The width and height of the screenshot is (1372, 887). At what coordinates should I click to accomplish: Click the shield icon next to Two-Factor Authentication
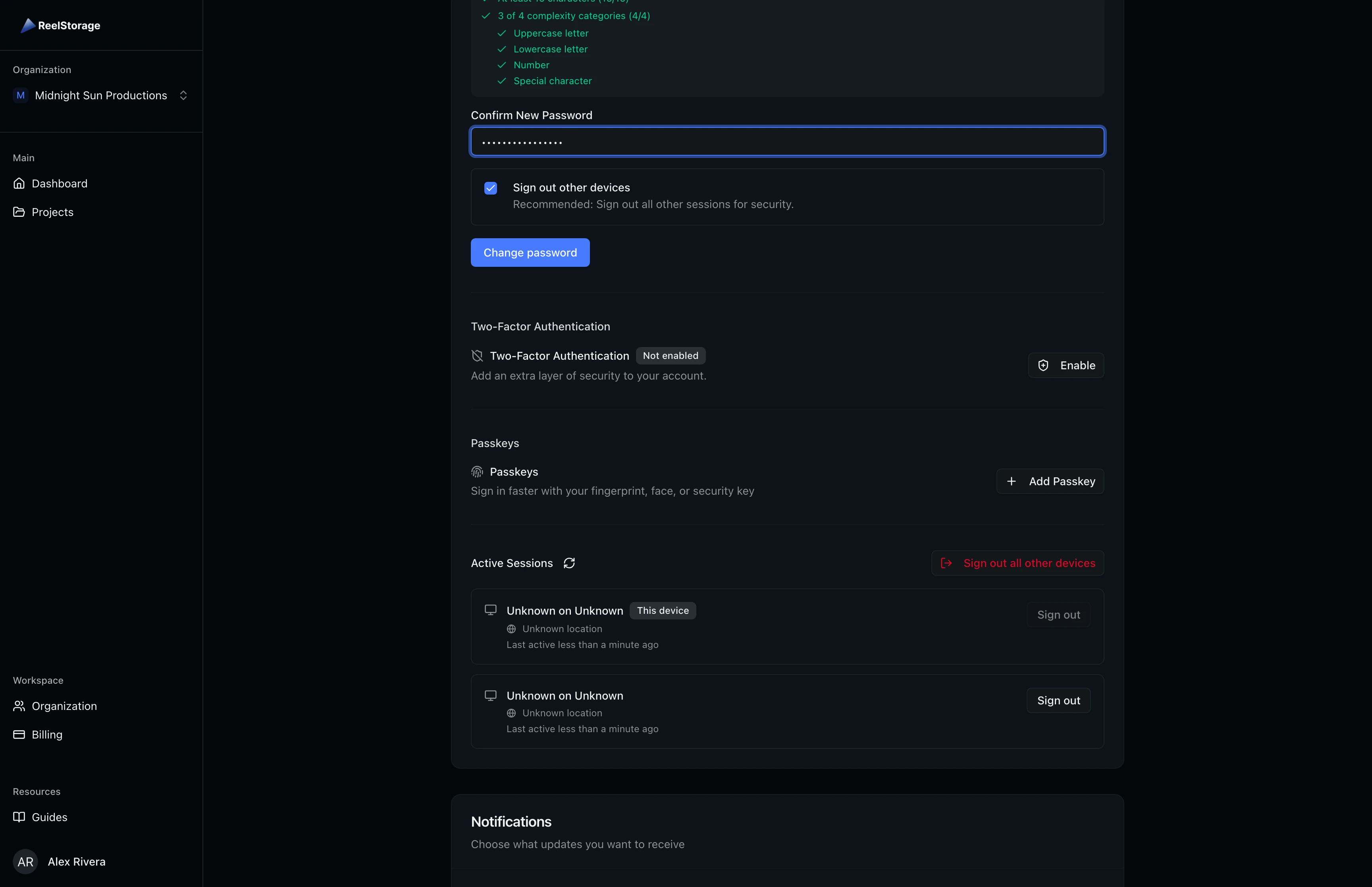(477, 355)
